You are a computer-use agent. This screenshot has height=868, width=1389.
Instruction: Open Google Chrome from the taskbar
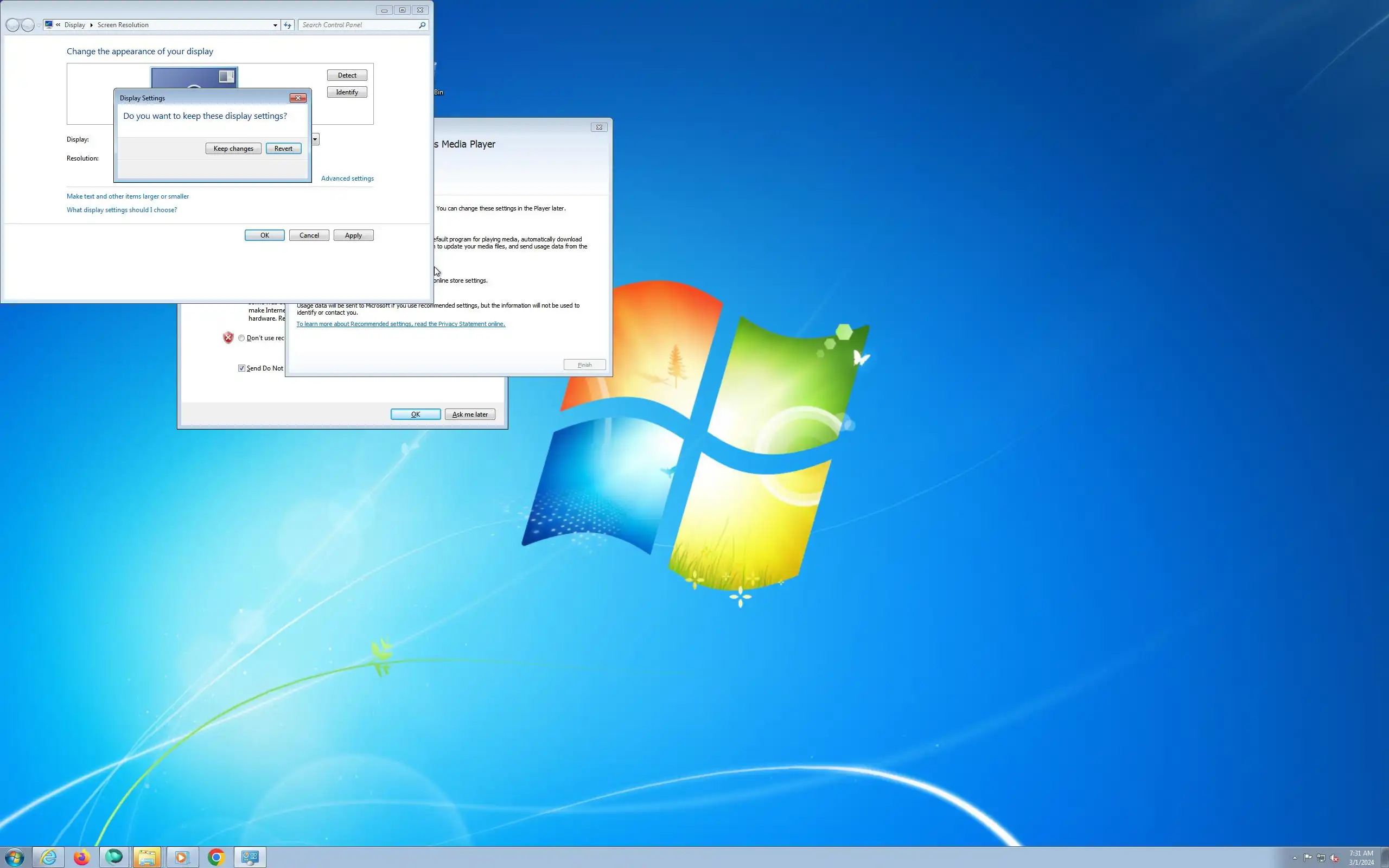pos(216,857)
